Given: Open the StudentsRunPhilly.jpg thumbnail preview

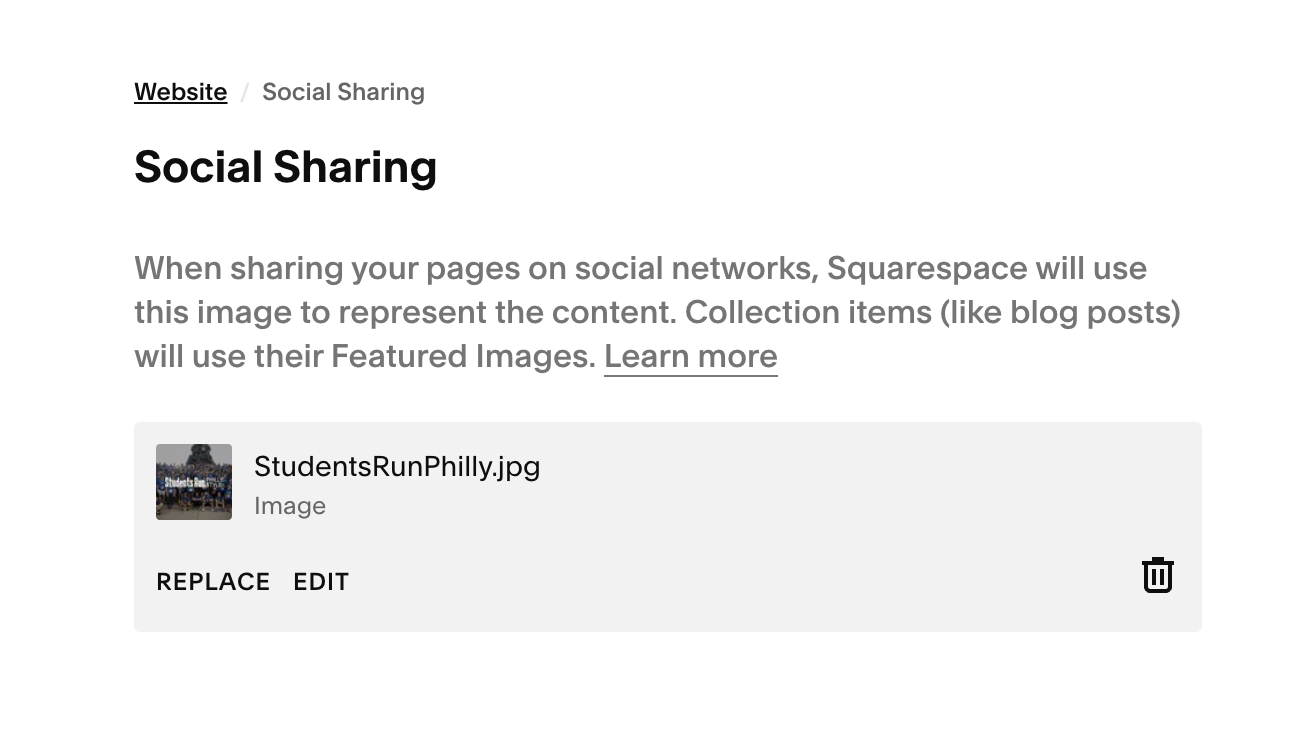Looking at the screenshot, I should 194,482.
